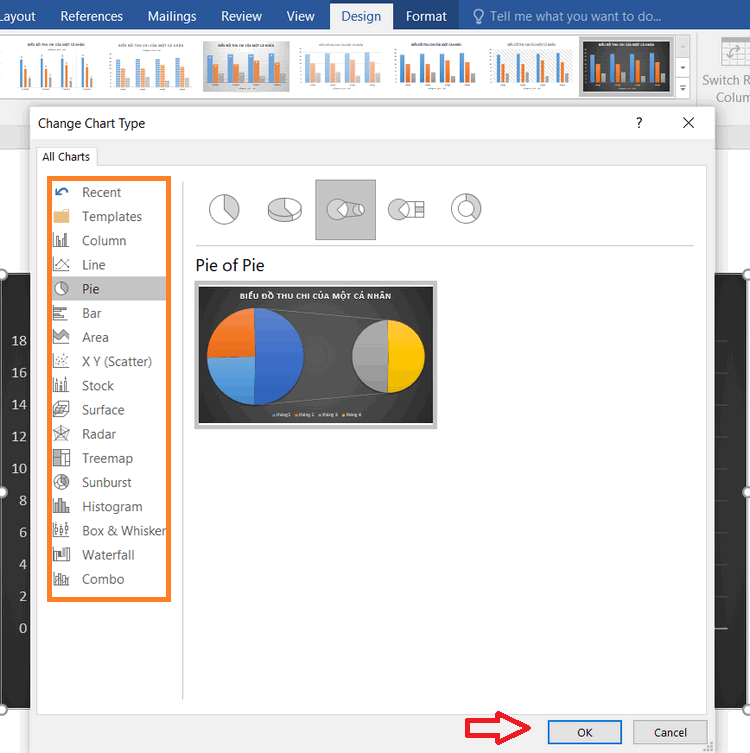Apply the gray background chart style thumbnail
This screenshot has width=750, height=753.
(x=246, y=66)
